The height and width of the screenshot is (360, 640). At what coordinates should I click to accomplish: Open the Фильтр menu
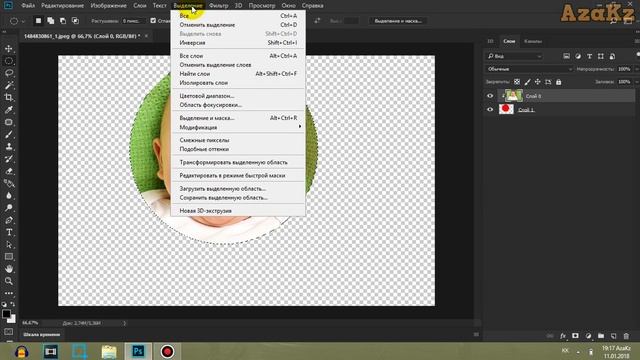[x=218, y=6]
